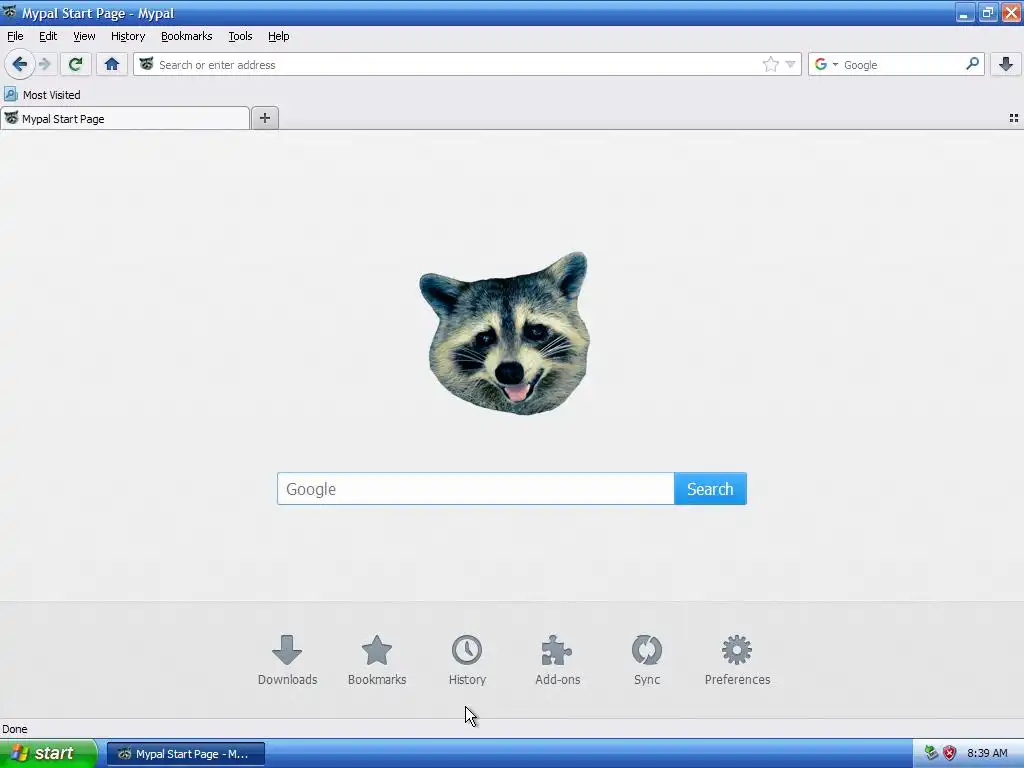The image size is (1024, 768).
Task: Open Downloads from the start page shortcuts
Action: point(287,660)
